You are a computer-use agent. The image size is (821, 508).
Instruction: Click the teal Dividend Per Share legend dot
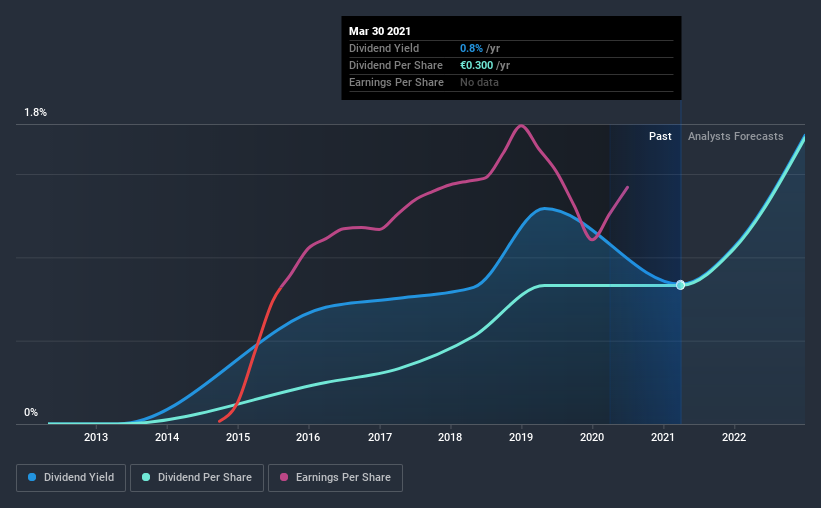pyautogui.click(x=146, y=477)
